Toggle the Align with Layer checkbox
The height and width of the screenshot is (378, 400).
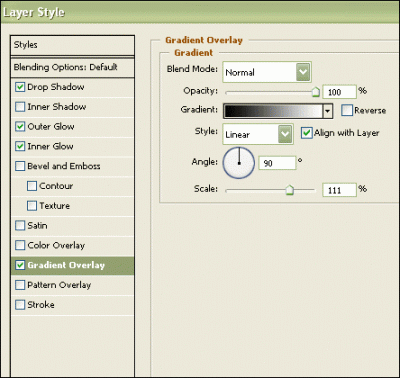(x=307, y=133)
